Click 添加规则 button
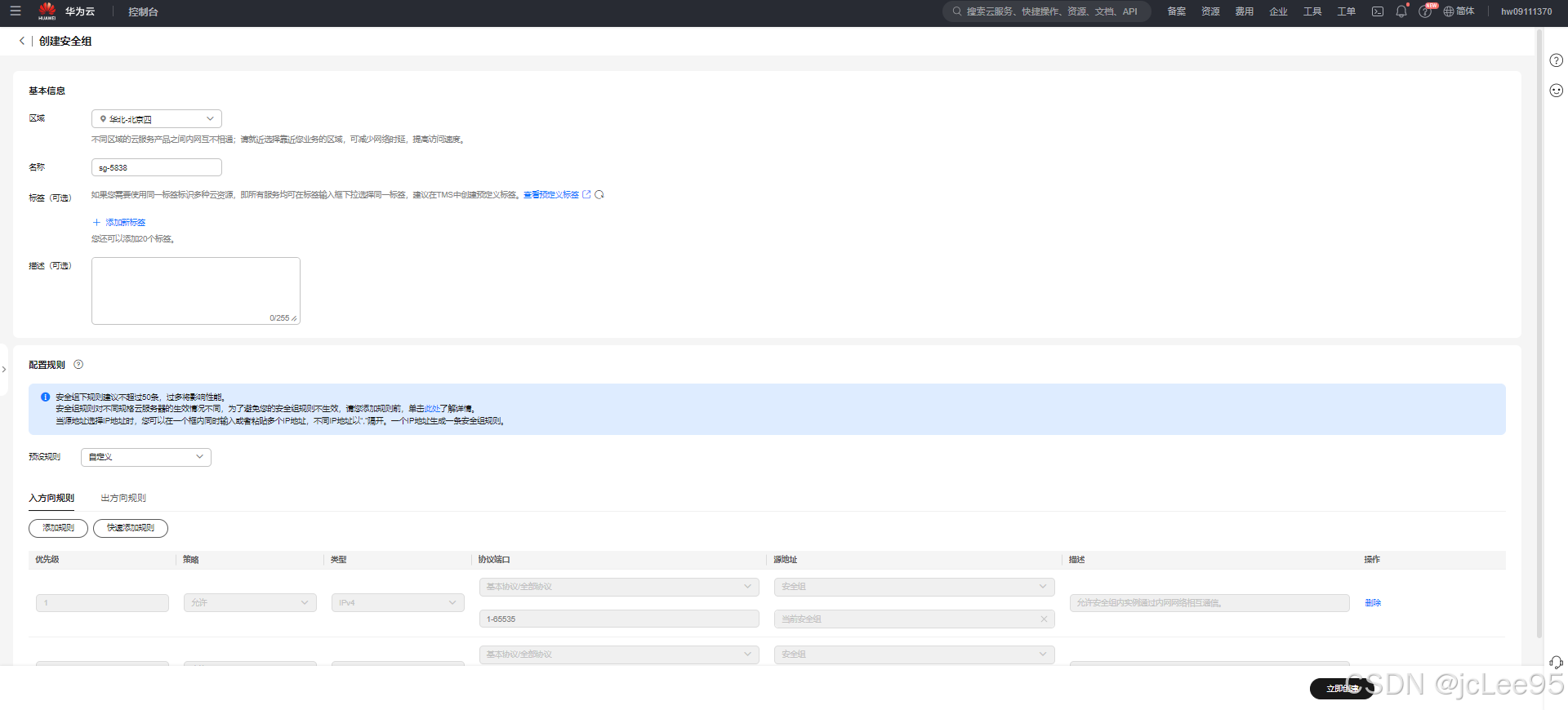Image resolution: width=1568 pixels, height=710 pixels. pos(58,528)
